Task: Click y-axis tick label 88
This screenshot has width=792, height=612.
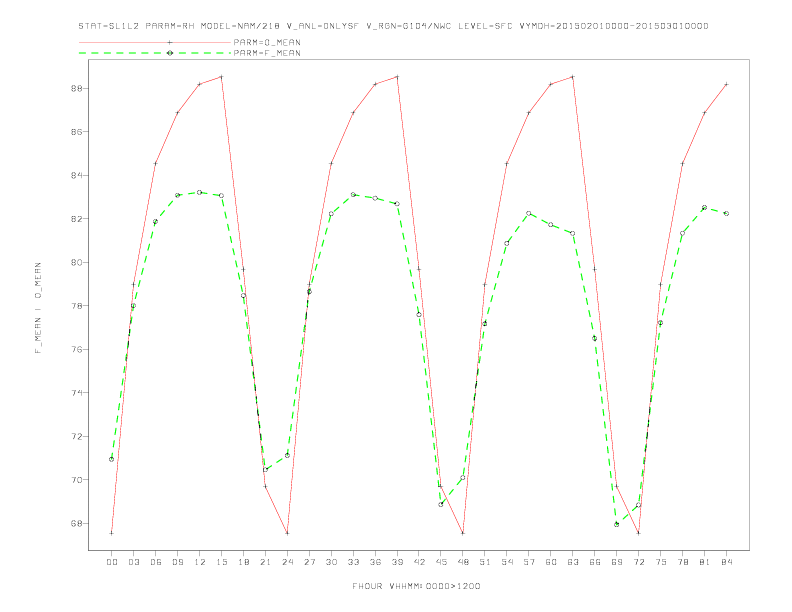Action: [77, 88]
